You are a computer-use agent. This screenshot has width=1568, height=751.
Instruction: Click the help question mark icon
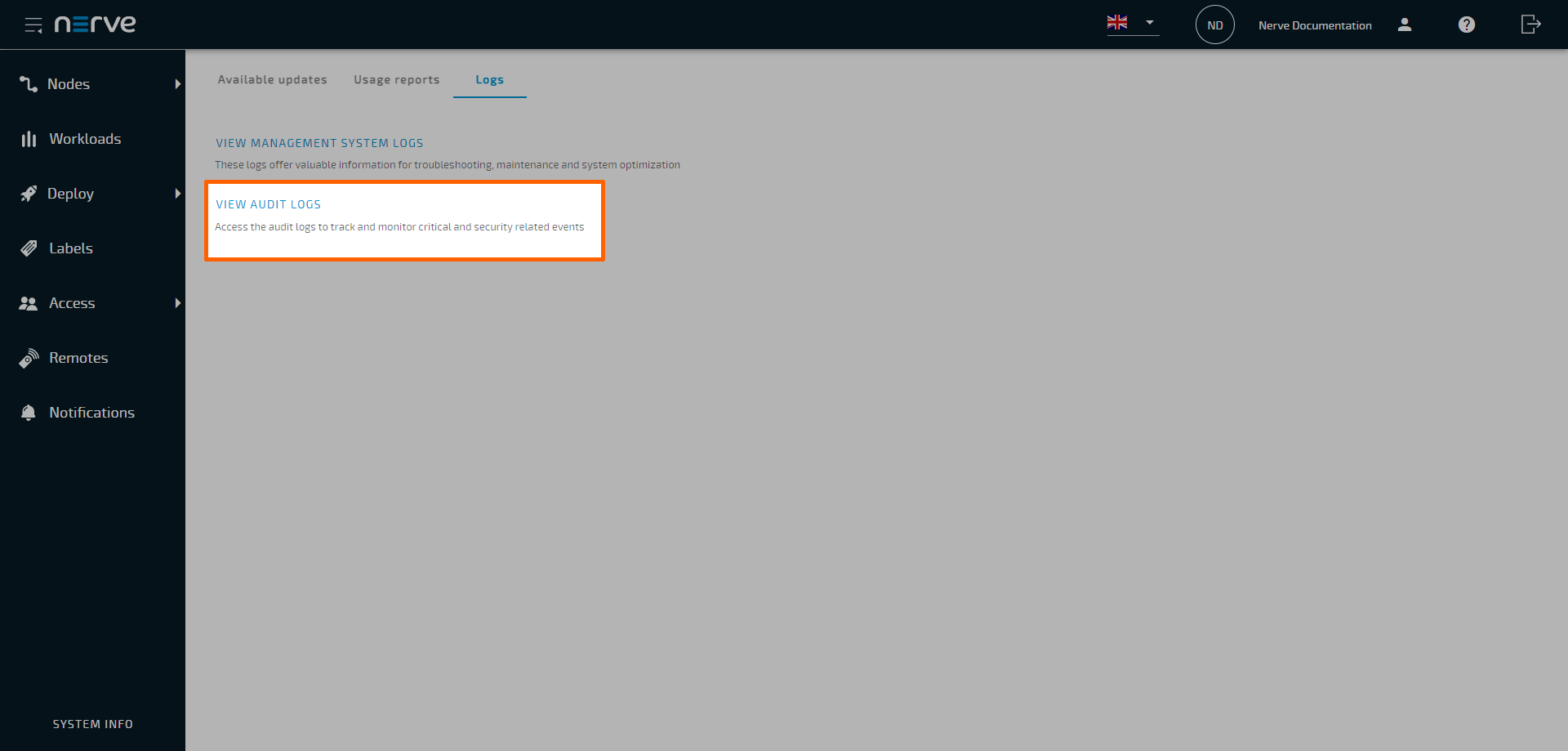pos(1467,25)
